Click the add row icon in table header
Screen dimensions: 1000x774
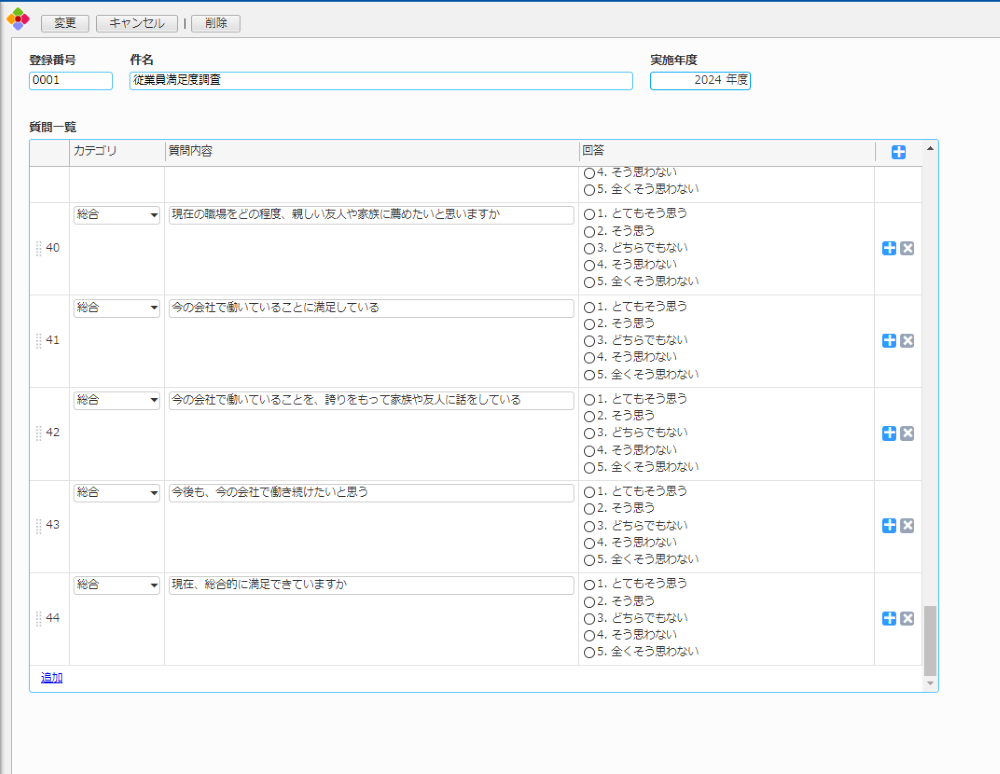(x=898, y=152)
